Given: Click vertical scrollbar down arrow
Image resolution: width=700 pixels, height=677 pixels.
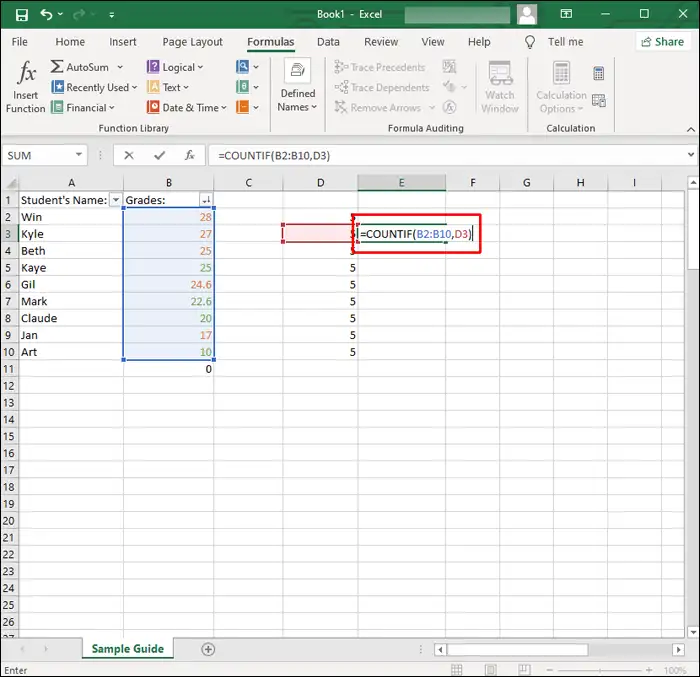Looking at the screenshot, I should (692, 632).
